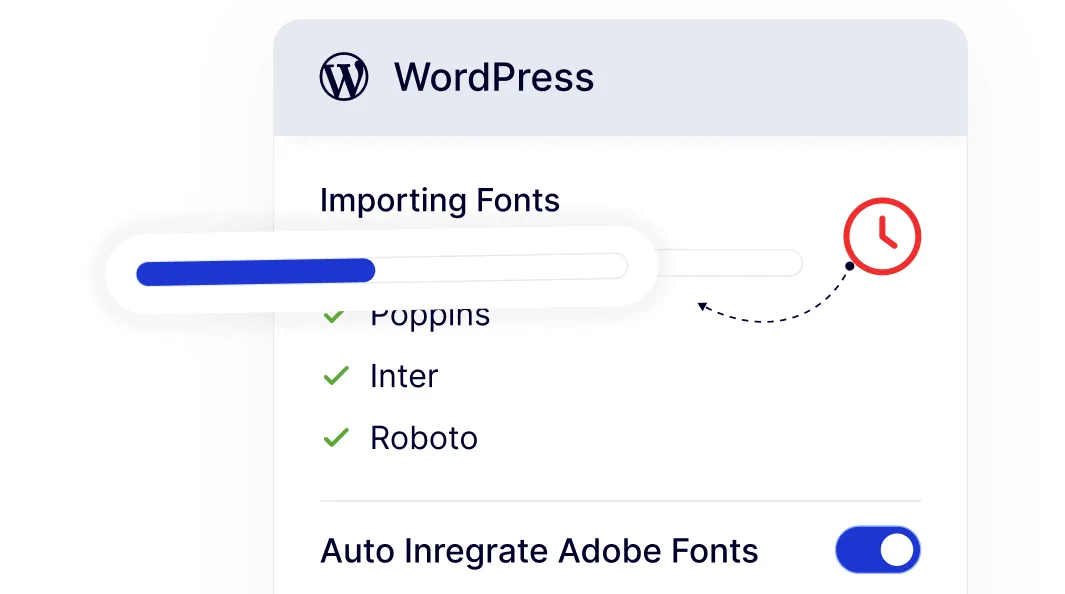Click the white knob of the Adobe Fonts switch

click(x=897, y=550)
